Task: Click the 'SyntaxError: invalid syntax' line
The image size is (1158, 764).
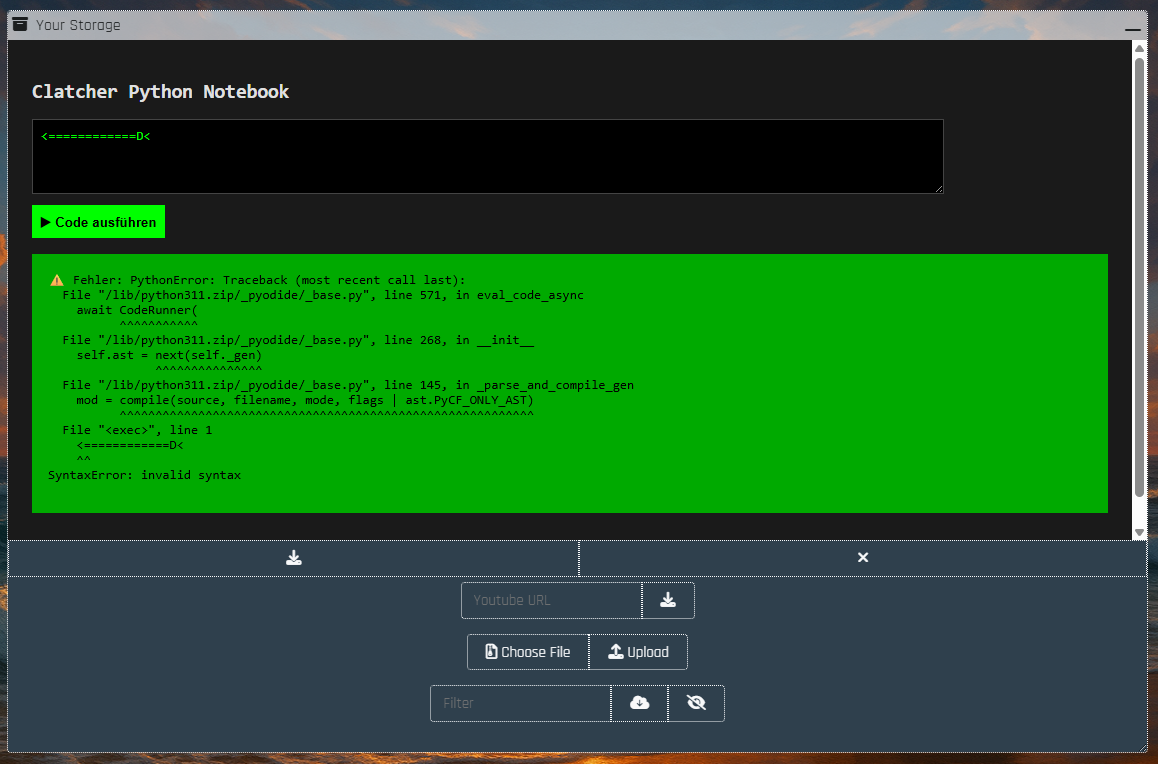Action: click(x=145, y=475)
